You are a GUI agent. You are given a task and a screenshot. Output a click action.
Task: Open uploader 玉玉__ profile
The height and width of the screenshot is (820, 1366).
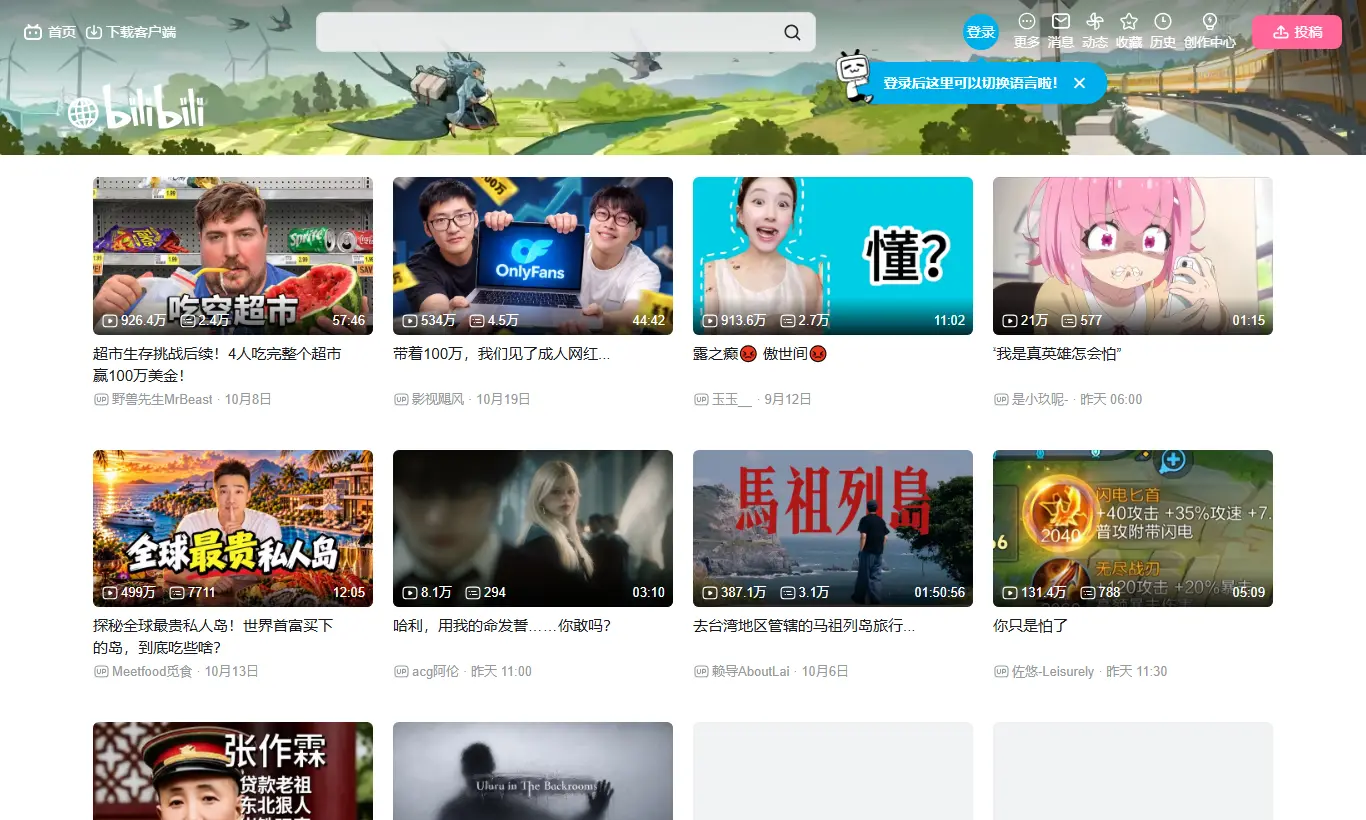pyautogui.click(x=732, y=399)
